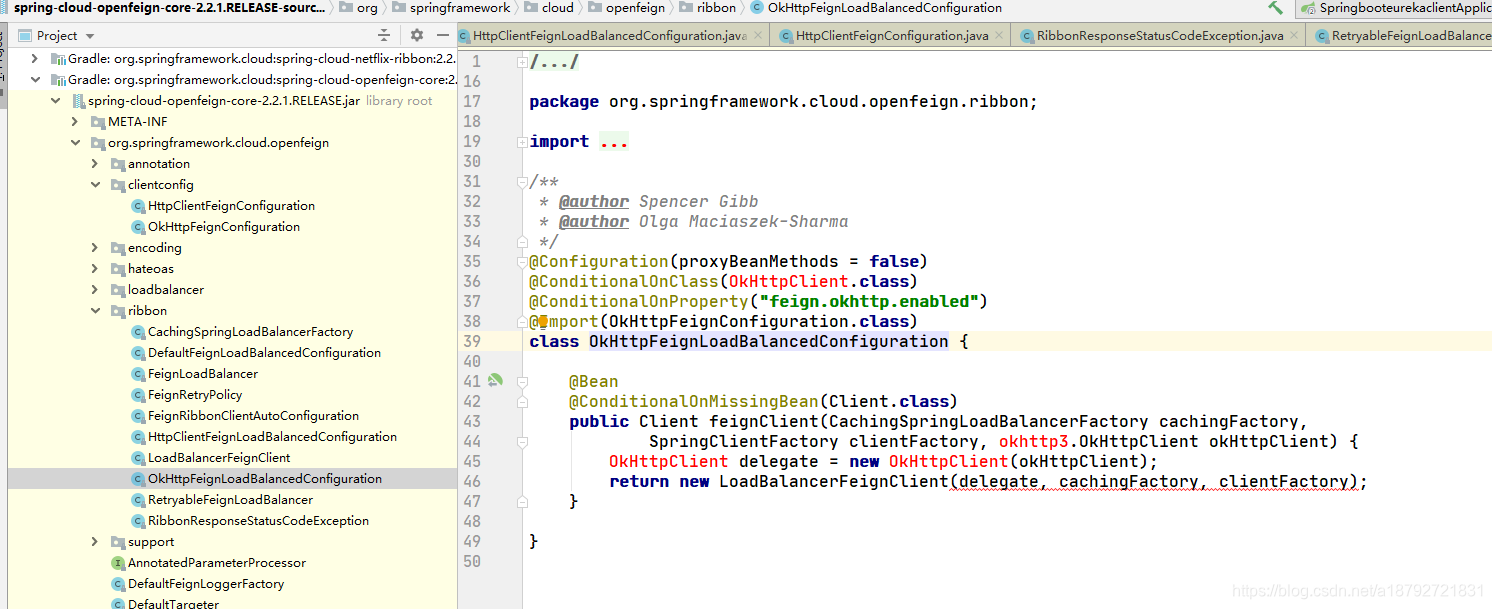The height and width of the screenshot is (609, 1492).
Task: Collapse the clientconfig package
Action: click(96, 185)
